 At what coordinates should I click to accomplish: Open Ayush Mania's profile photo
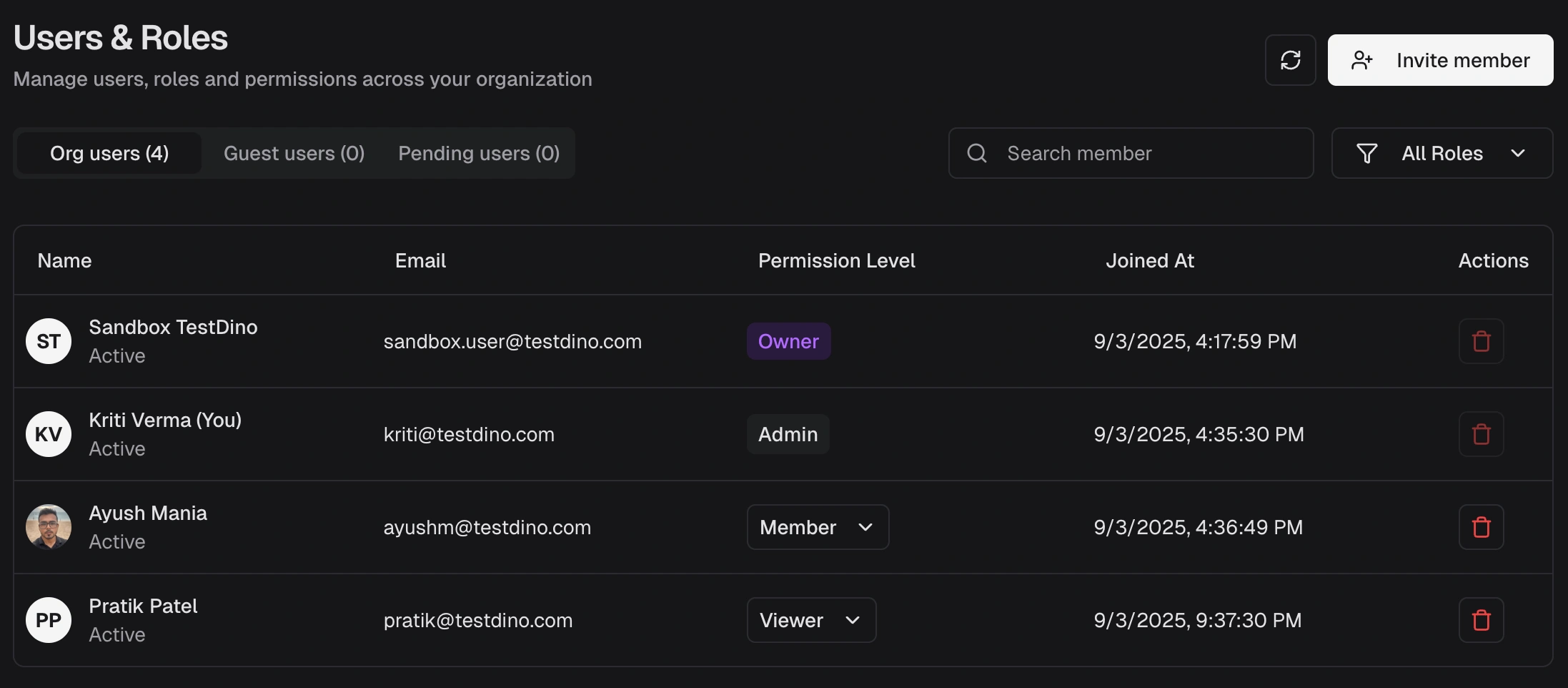tap(49, 527)
